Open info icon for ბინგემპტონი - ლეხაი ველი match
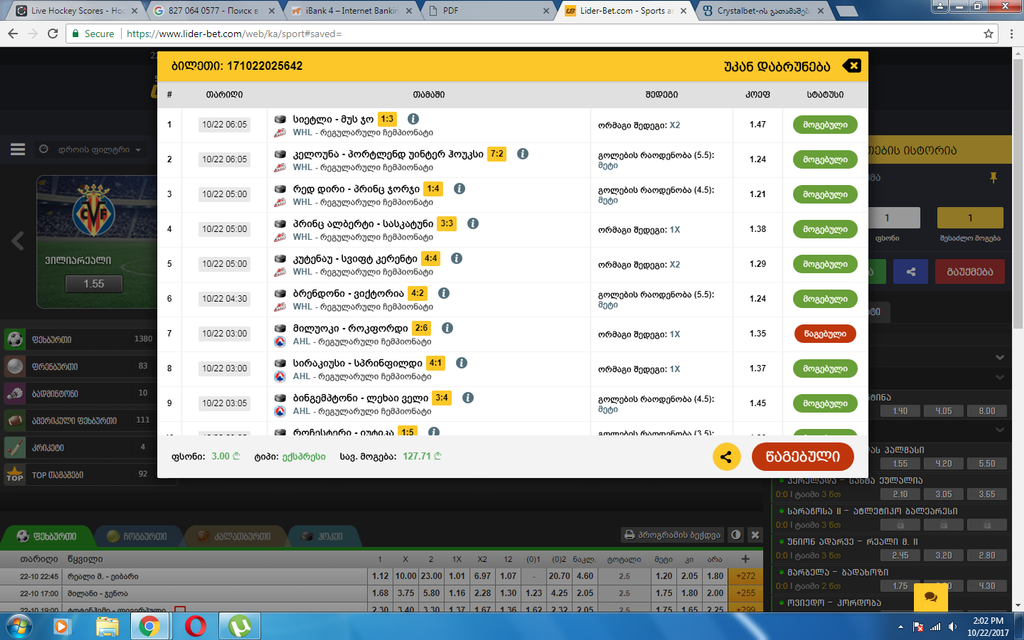This screenshot has width=1024, height=640. pos(468,398)
